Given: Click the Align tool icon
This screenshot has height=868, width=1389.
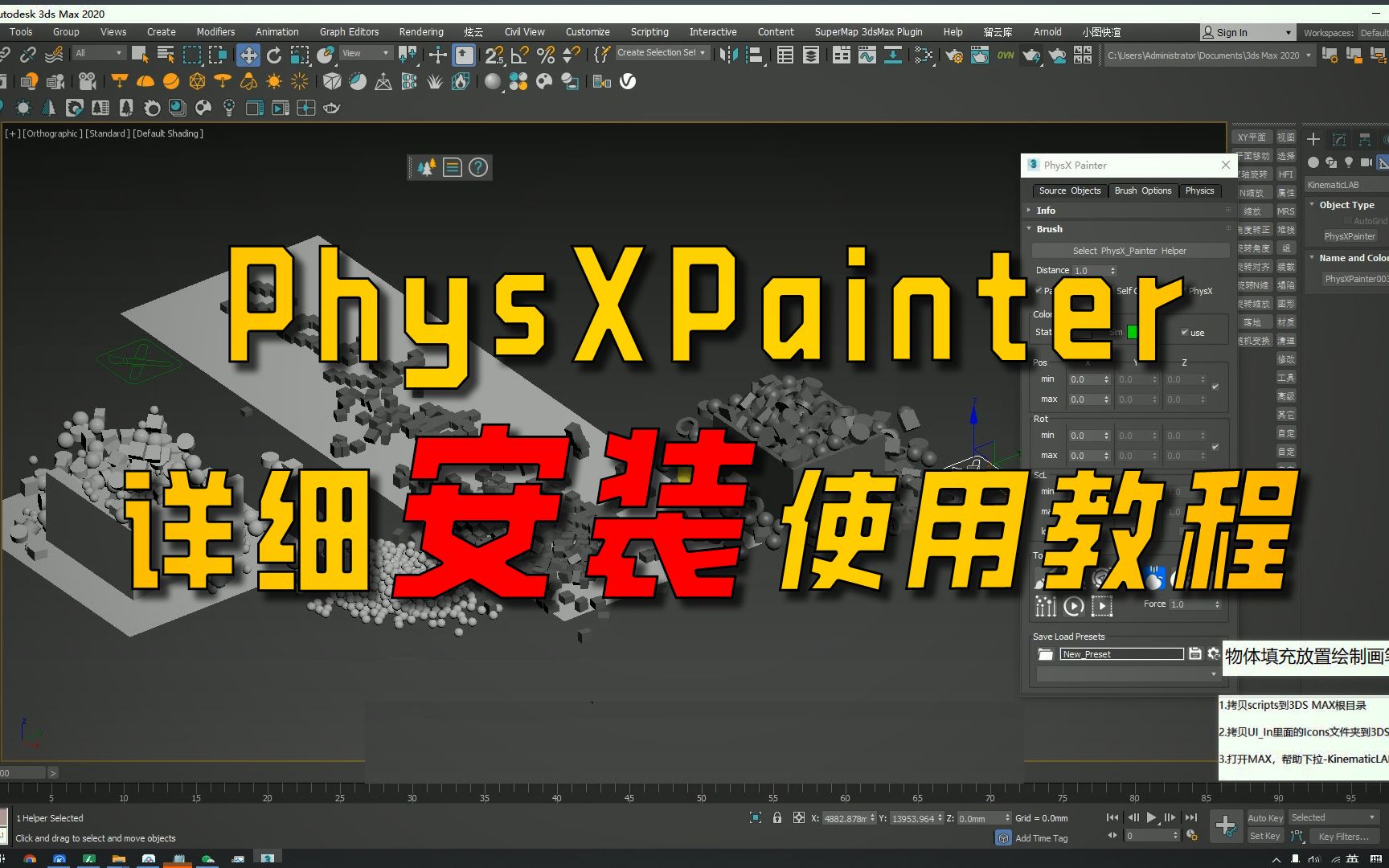Looking at the screenshot, I should click(755, 55).
